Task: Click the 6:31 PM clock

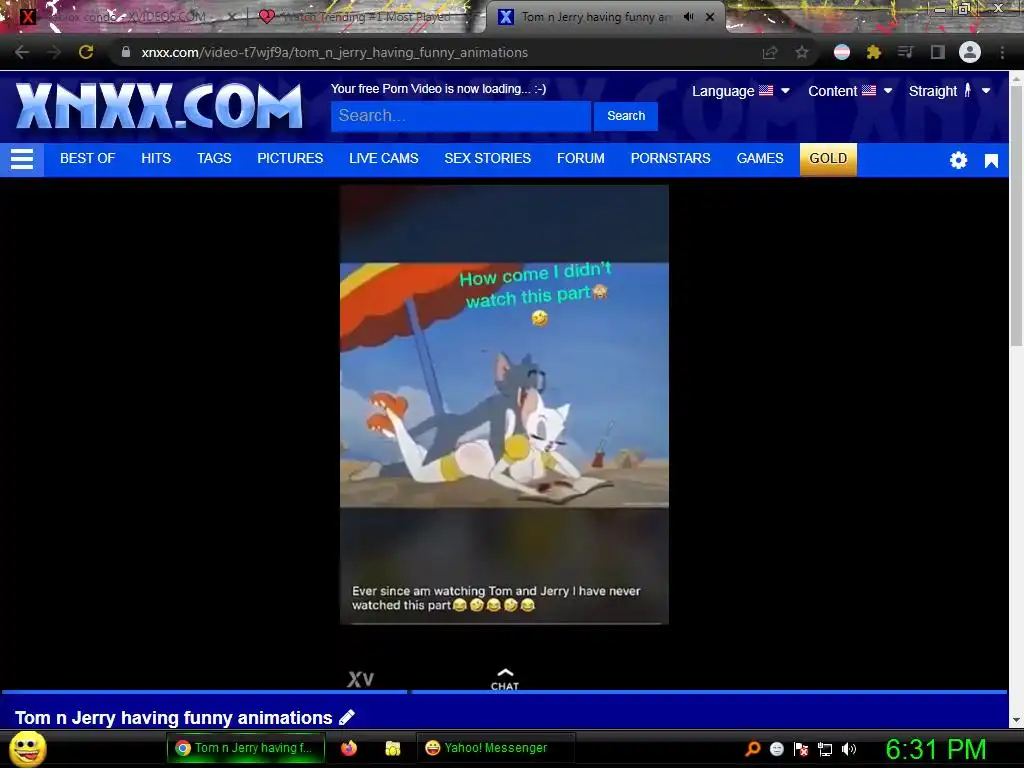Action: (x=935, y=749)
